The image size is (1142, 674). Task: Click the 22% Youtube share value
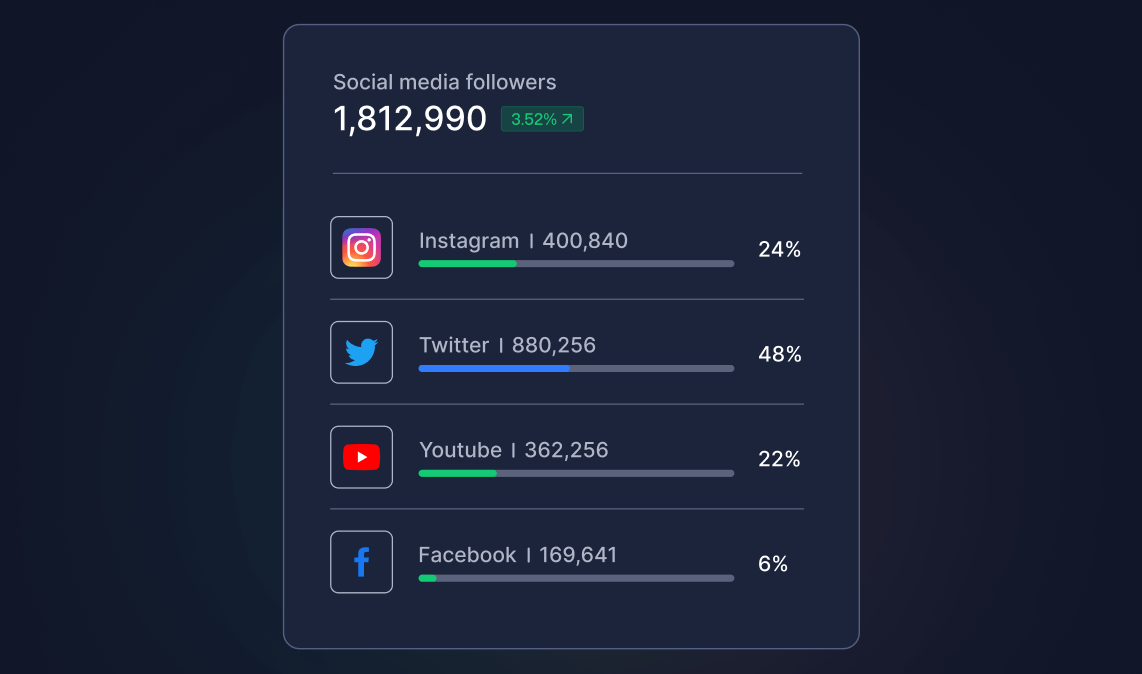[779, 459]
